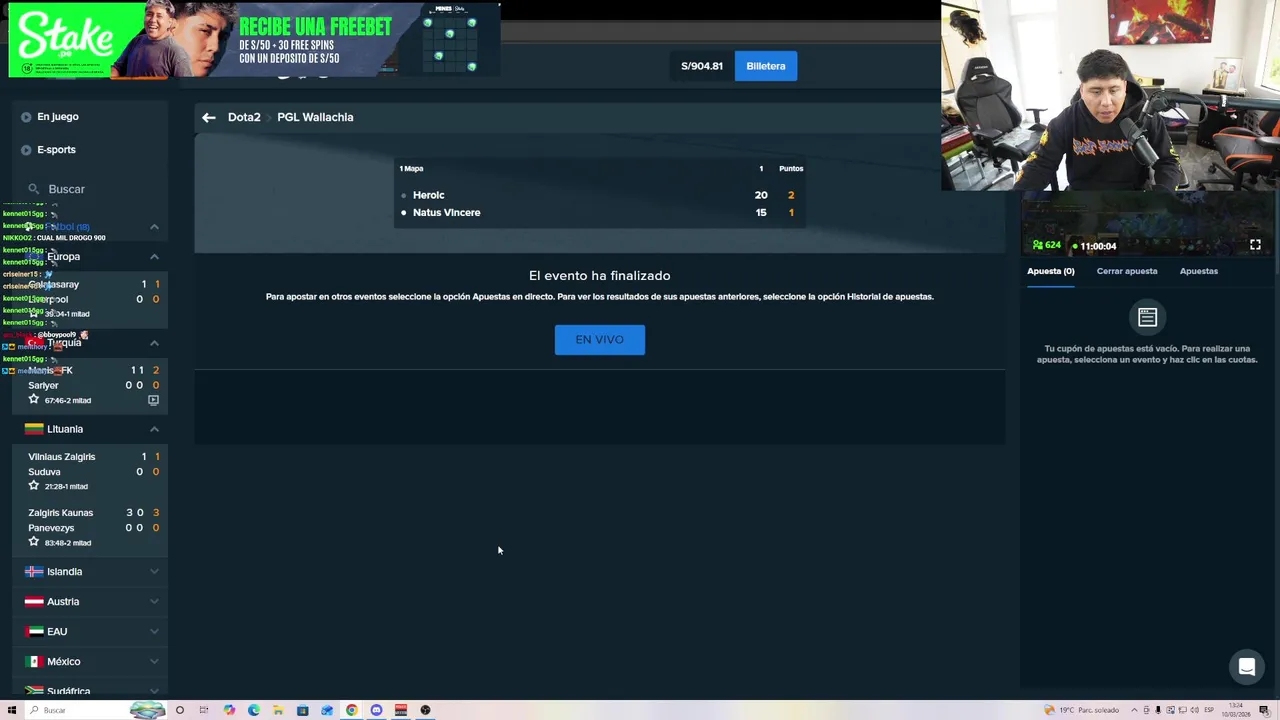The image size is (1280, 720).
Task: Click the En juego play icon
Action: [x=26, y=117]
